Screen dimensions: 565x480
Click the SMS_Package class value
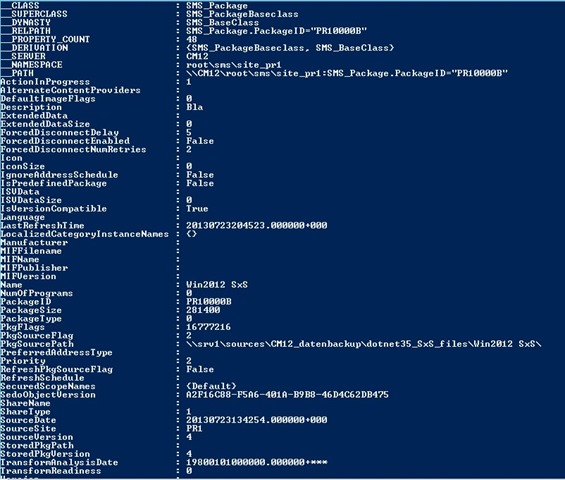(x=217, y=5)
